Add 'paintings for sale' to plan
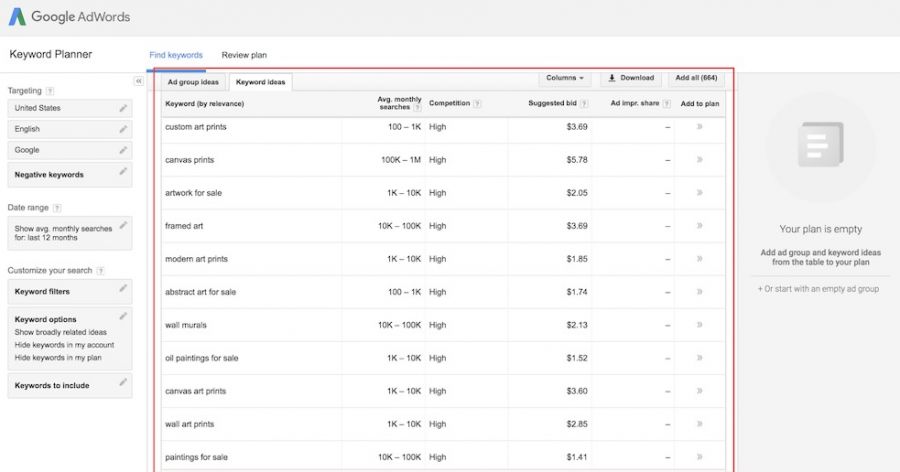 point(700,457)
